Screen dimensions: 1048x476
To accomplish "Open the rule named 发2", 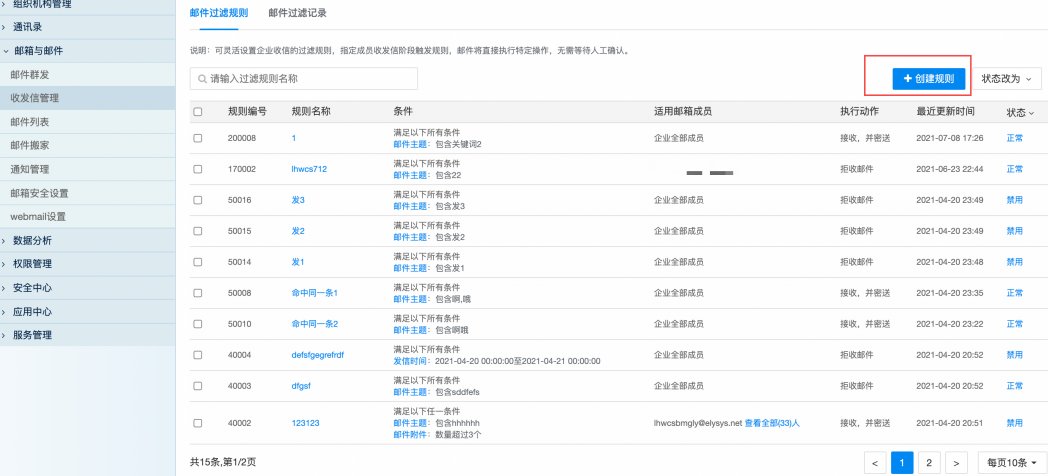I will pyautogui.click(x=298, y=231).
